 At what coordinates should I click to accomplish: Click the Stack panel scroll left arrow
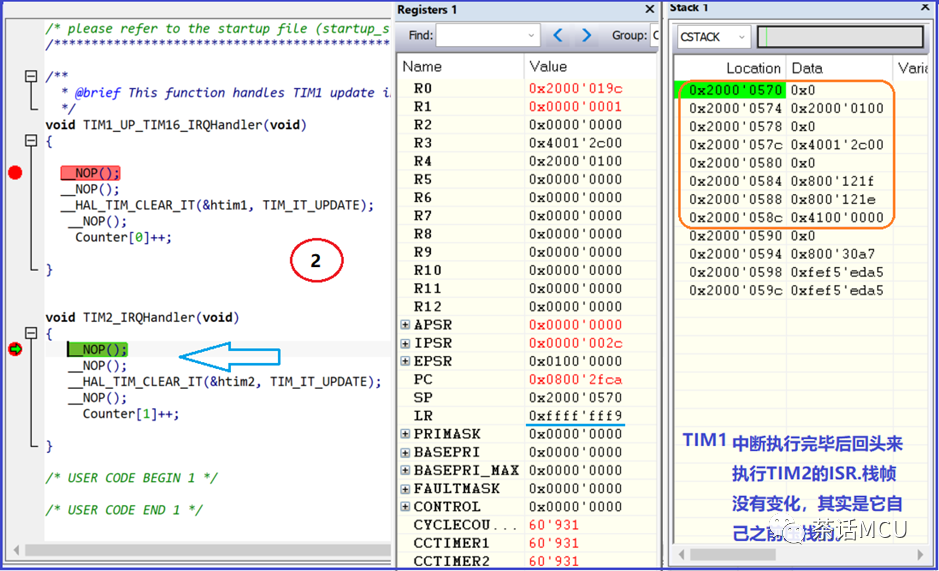(x=681, y=555)
